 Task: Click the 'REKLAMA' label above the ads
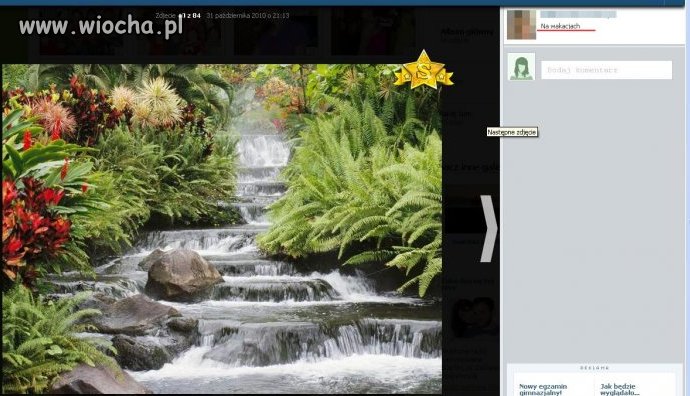594,367
